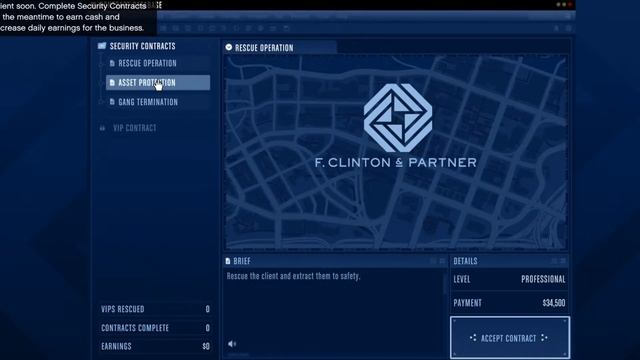Viewport: 640px width, 360px height.
Task: Select the Asset Protection contract
Action: point(158,82)
